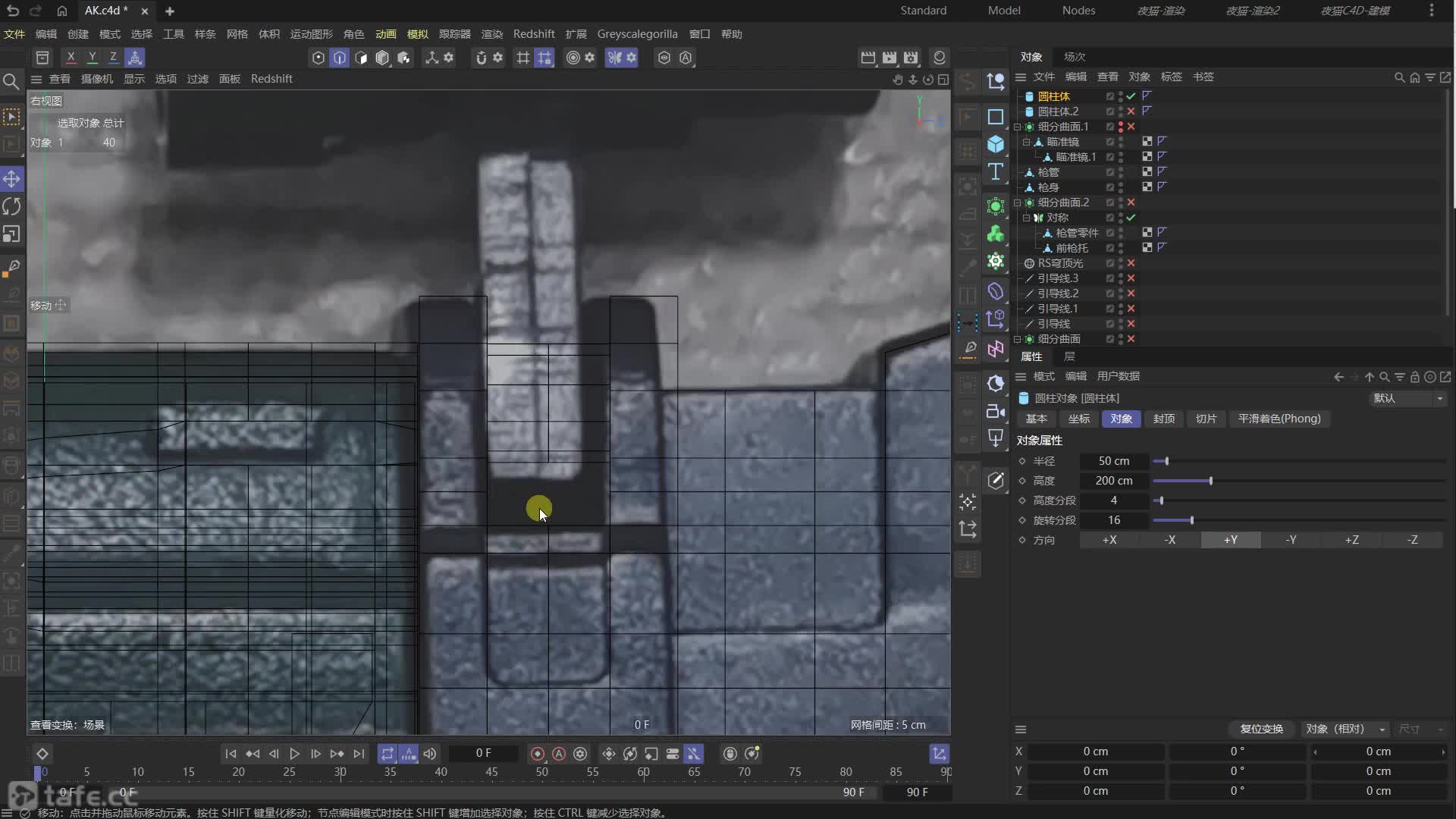This screenshot has width=1456, height=819.
Task: Enable 细分曲面.2 via red X toggle
Action: tap(1131, 202)
